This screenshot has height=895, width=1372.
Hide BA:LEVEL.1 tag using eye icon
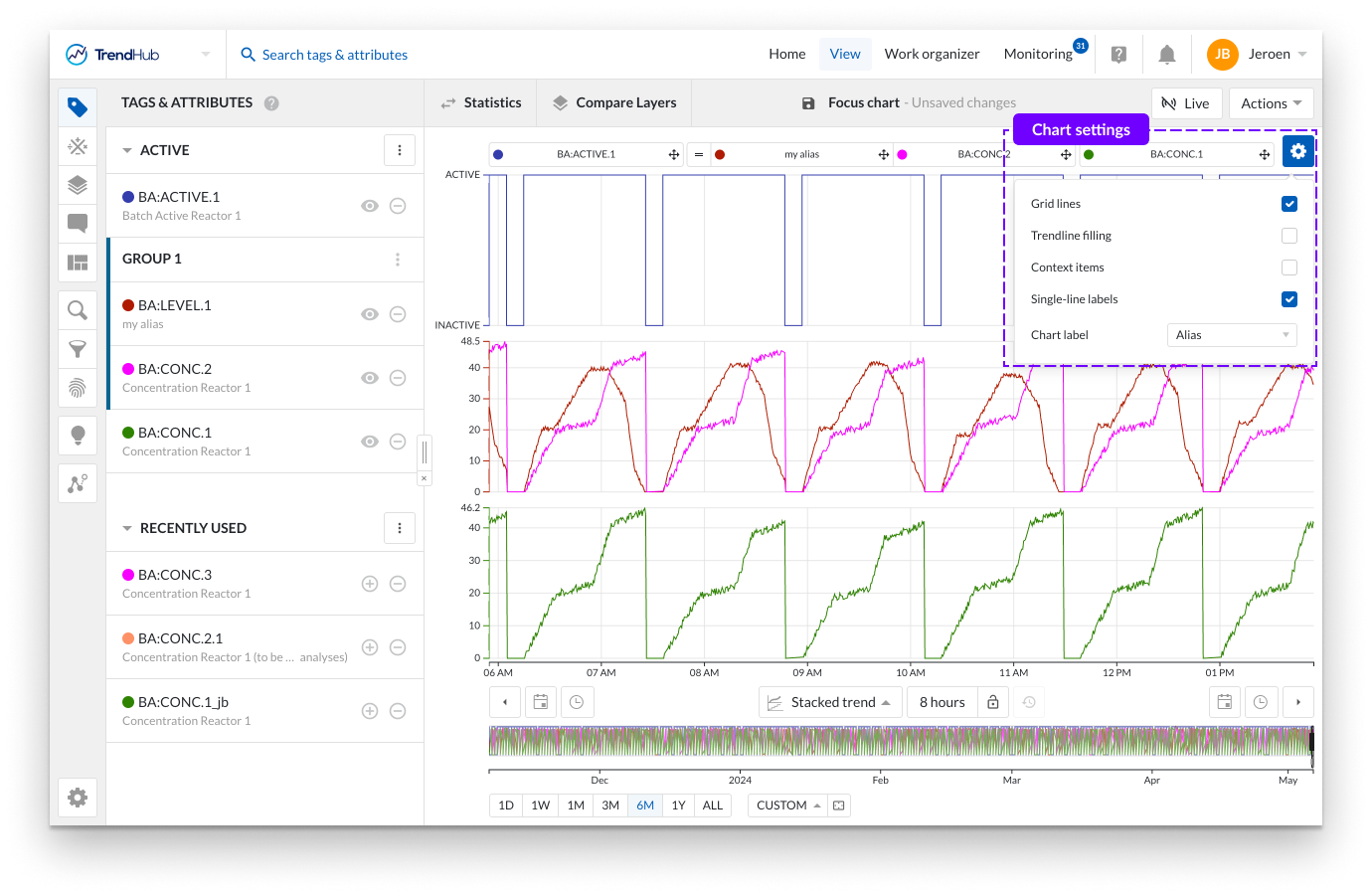[370, 314]
